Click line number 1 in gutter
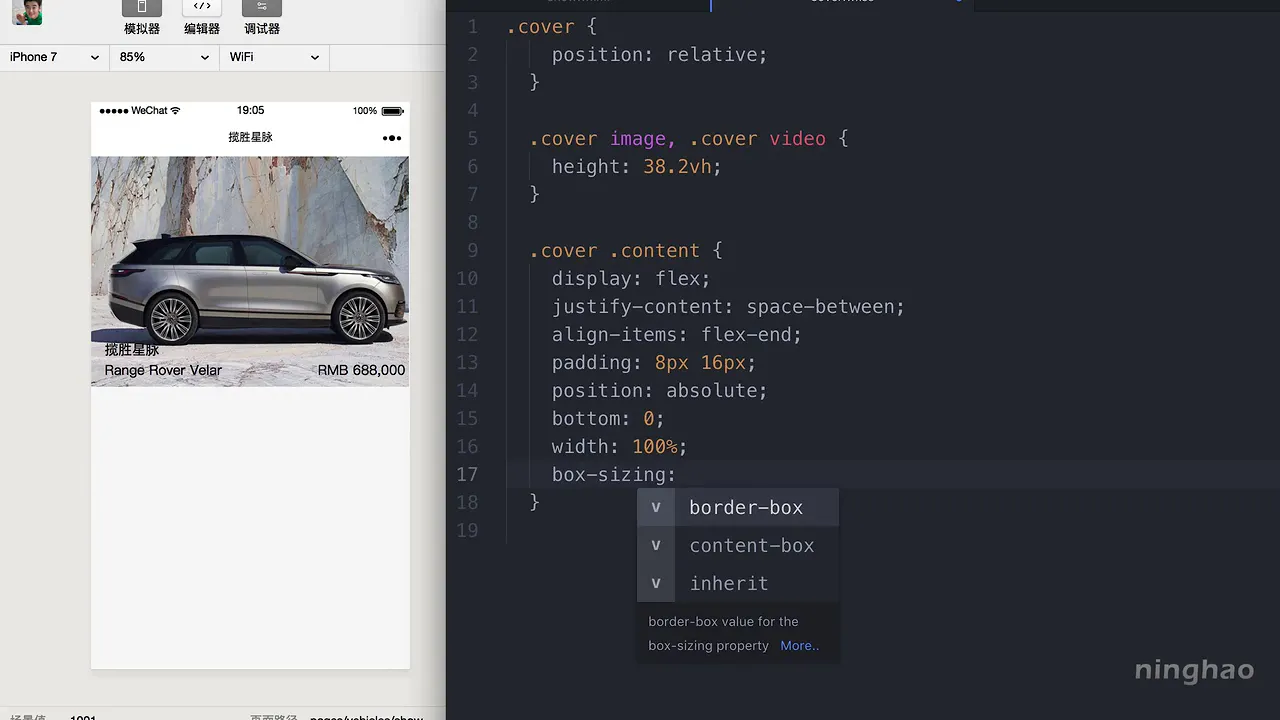The image size is (1280, 720). click(x=472, y=26)
